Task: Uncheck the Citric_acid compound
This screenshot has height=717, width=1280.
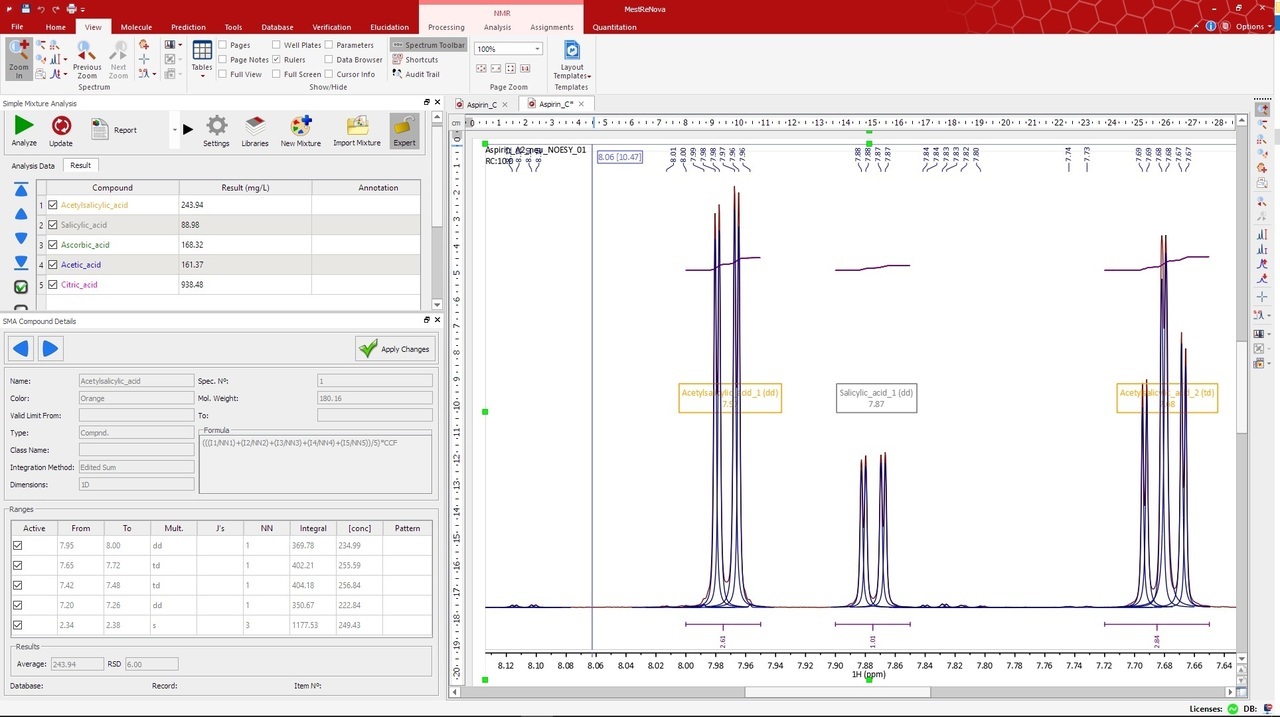Action: 53,285
